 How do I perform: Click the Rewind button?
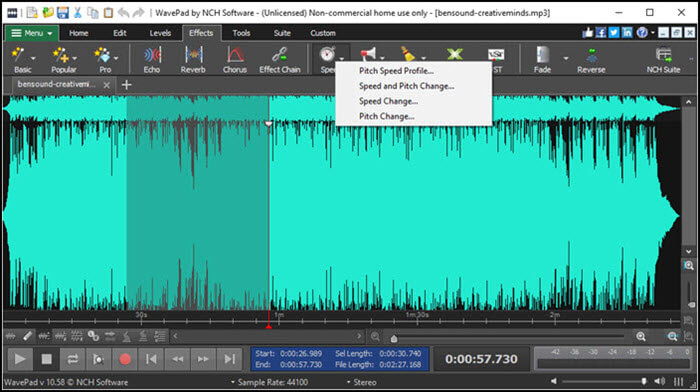(177, 359)
